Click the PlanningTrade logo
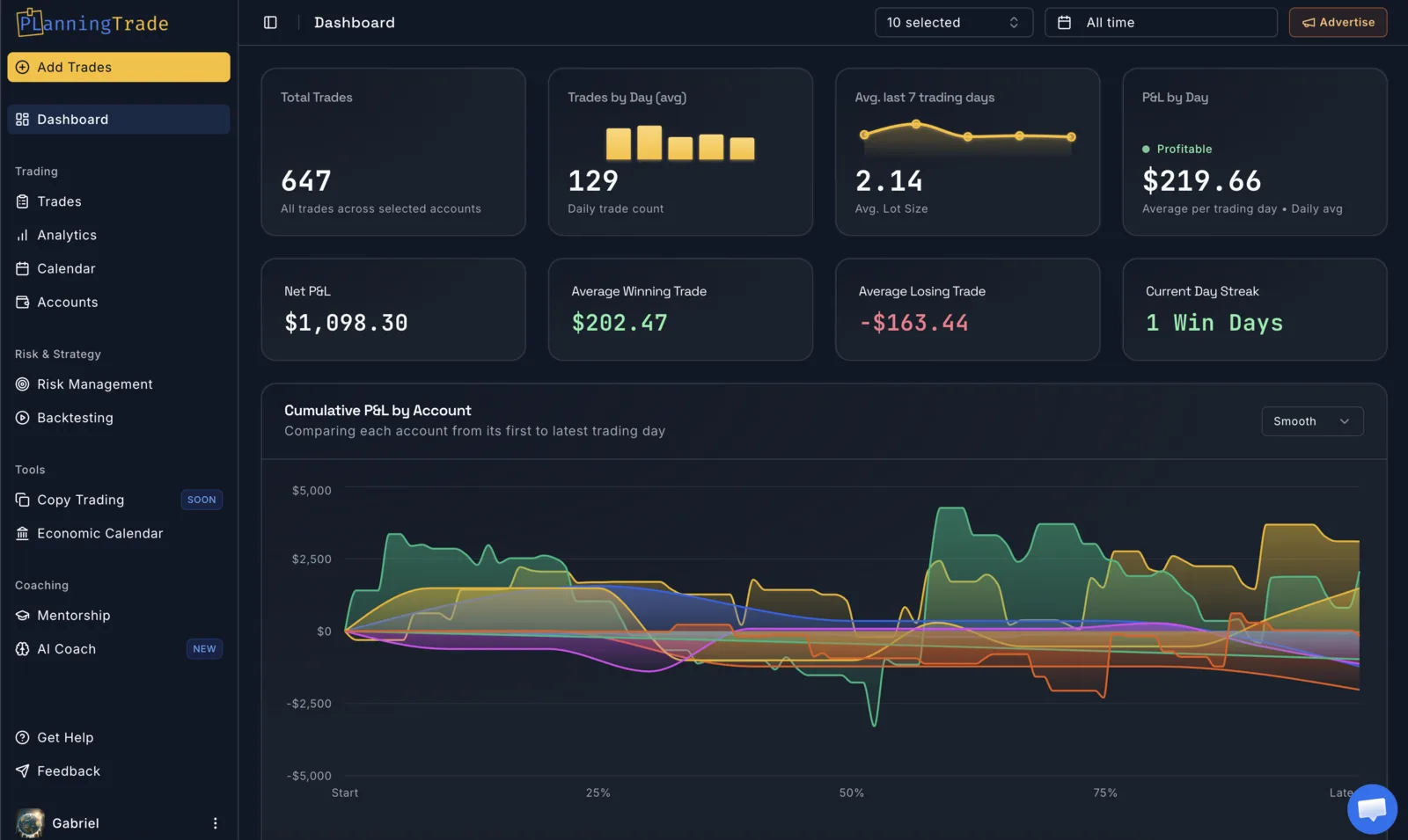The width and height of the screenshot is (1408, 840). 92,23
